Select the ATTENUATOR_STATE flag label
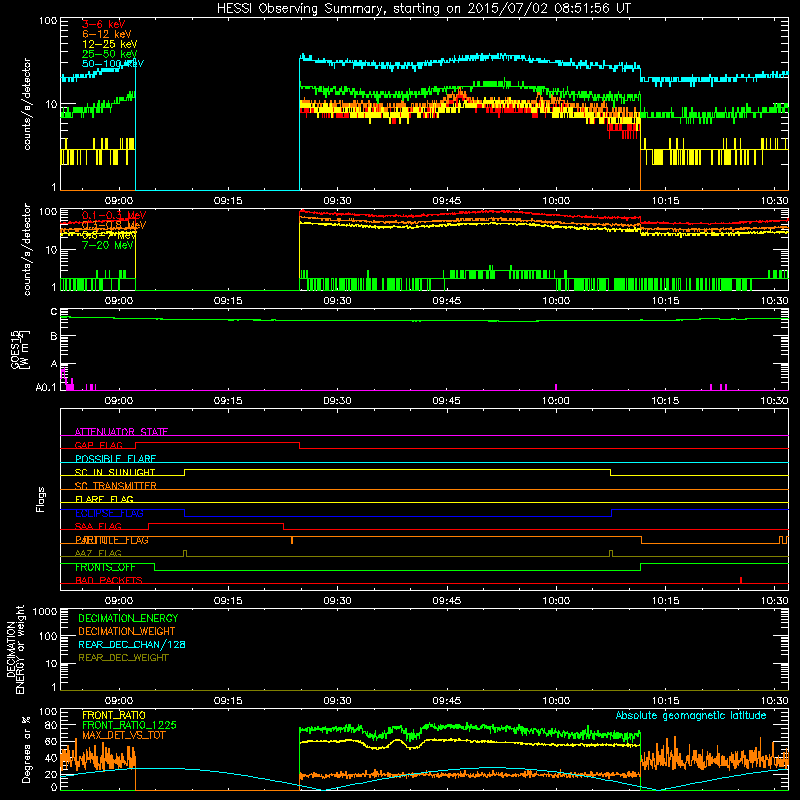 click(x=121, y=432)
